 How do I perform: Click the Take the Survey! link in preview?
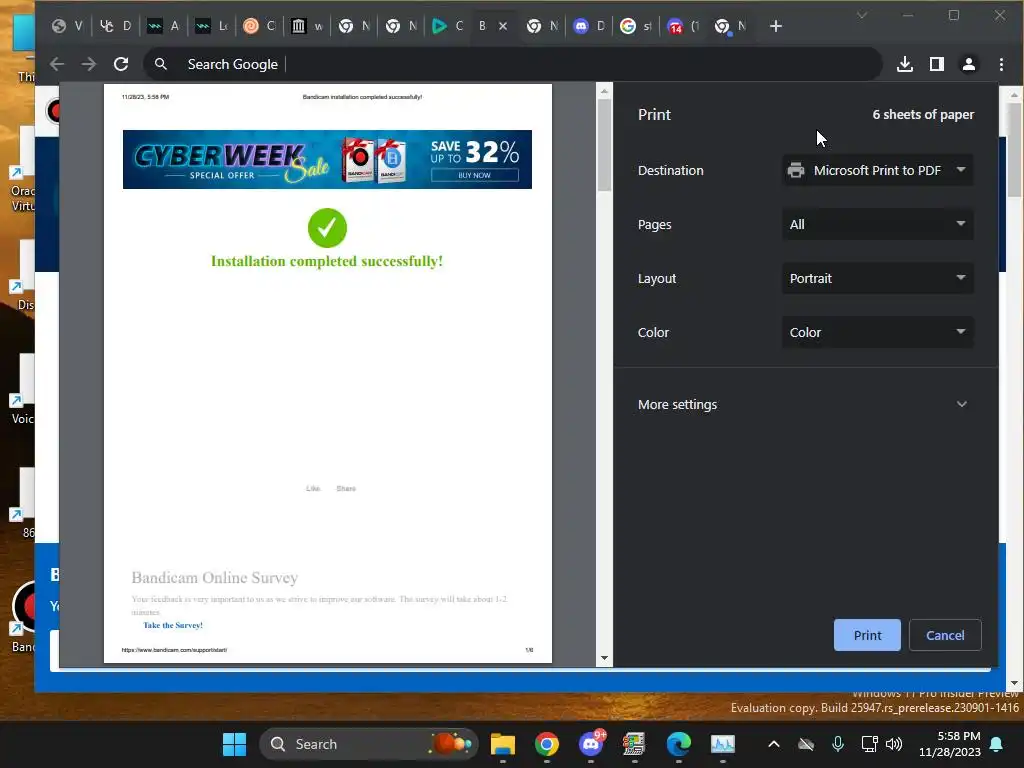tap(173, 625)
